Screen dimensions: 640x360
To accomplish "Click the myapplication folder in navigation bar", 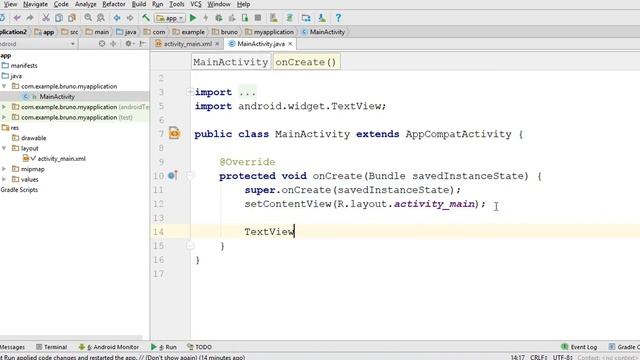I will [269, 32].
